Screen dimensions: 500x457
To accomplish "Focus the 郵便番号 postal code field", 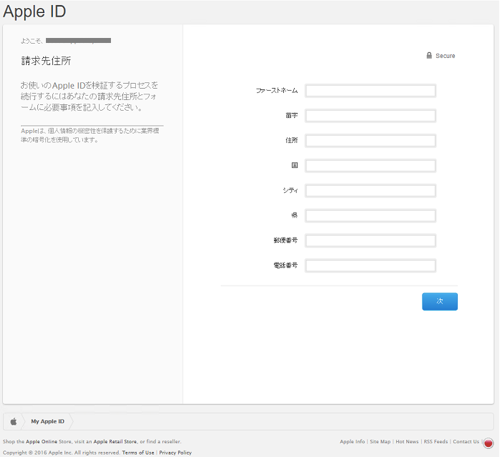I will [370, 241].
